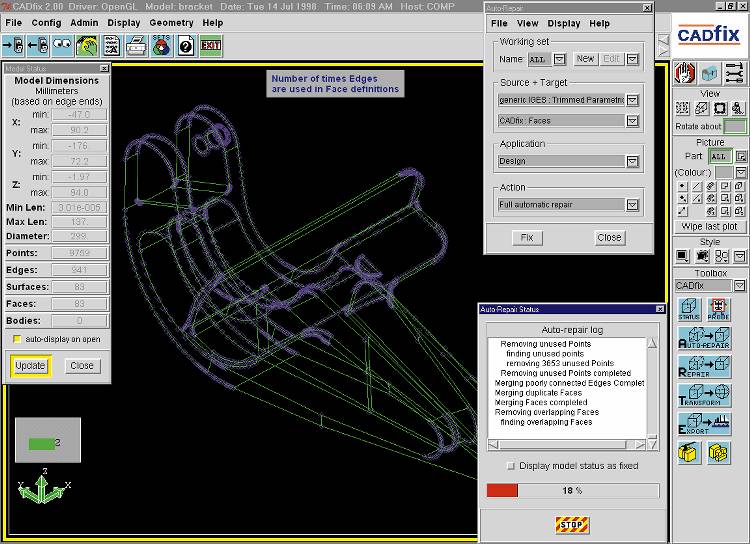Click the log scroll up arrow
This screenshot has height=544, width=750.
click(x=652, y=343)
